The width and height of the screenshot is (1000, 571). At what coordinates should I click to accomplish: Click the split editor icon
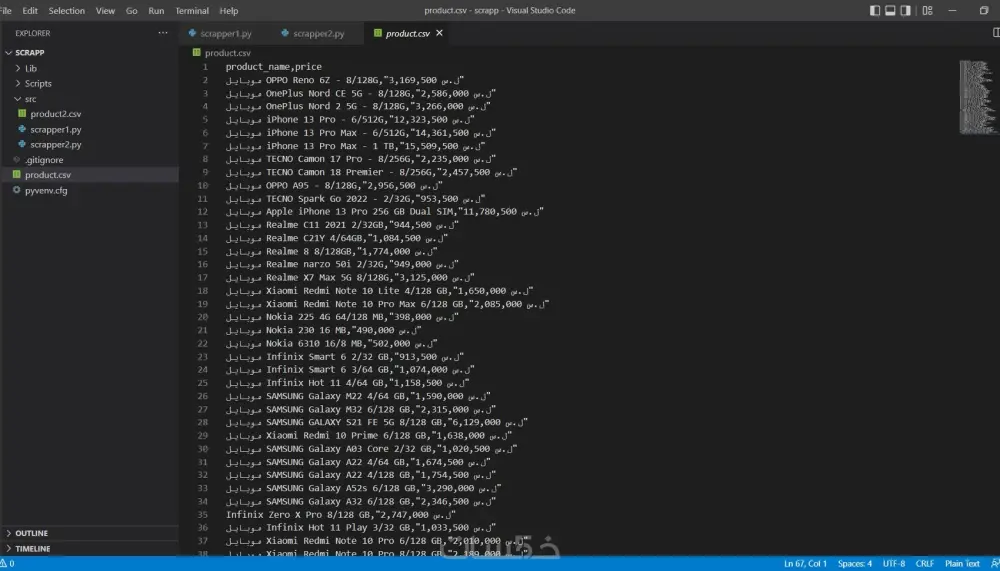(996, 33)
